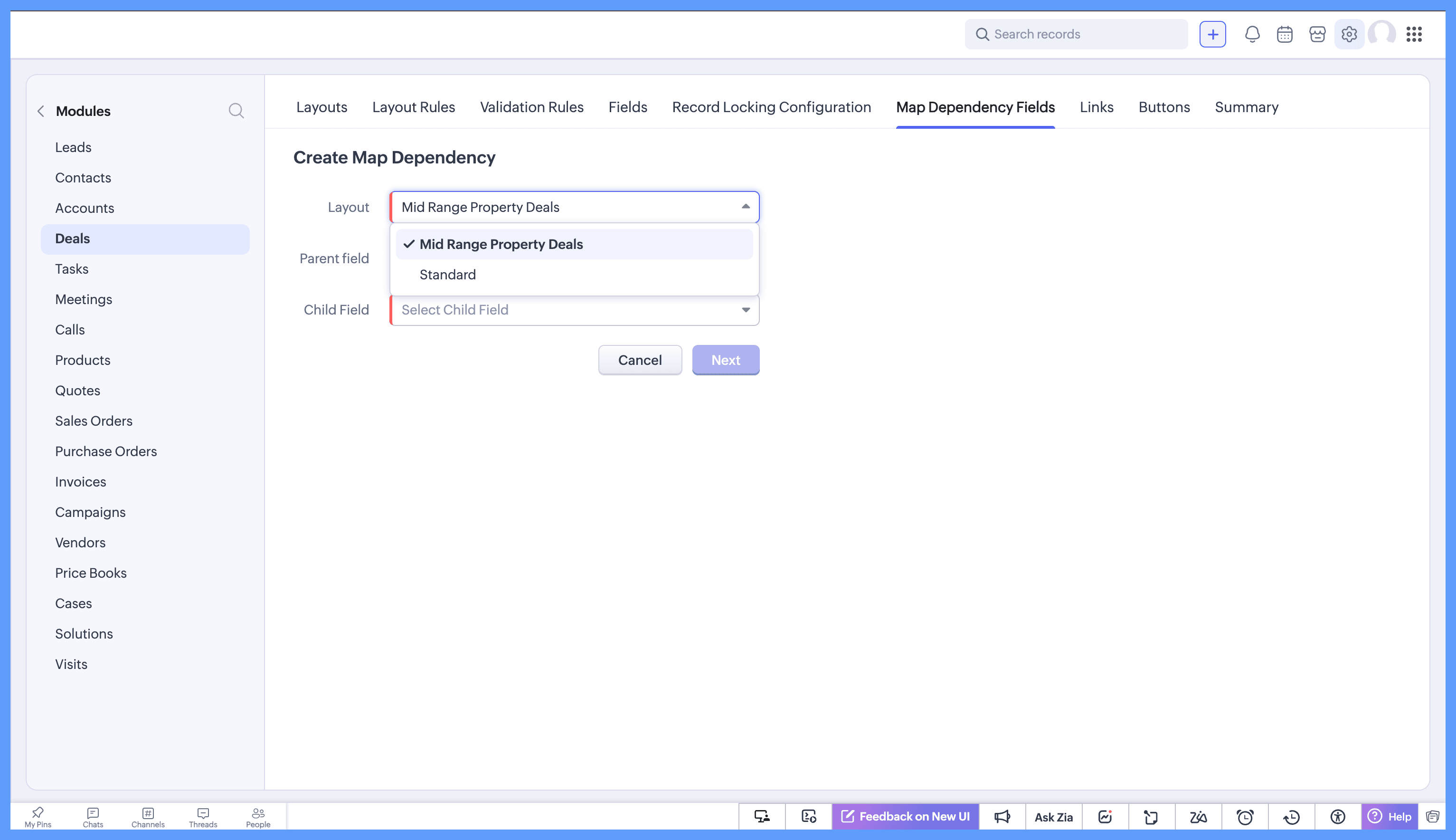Search modules using magnifier icon

pos(236,111)
